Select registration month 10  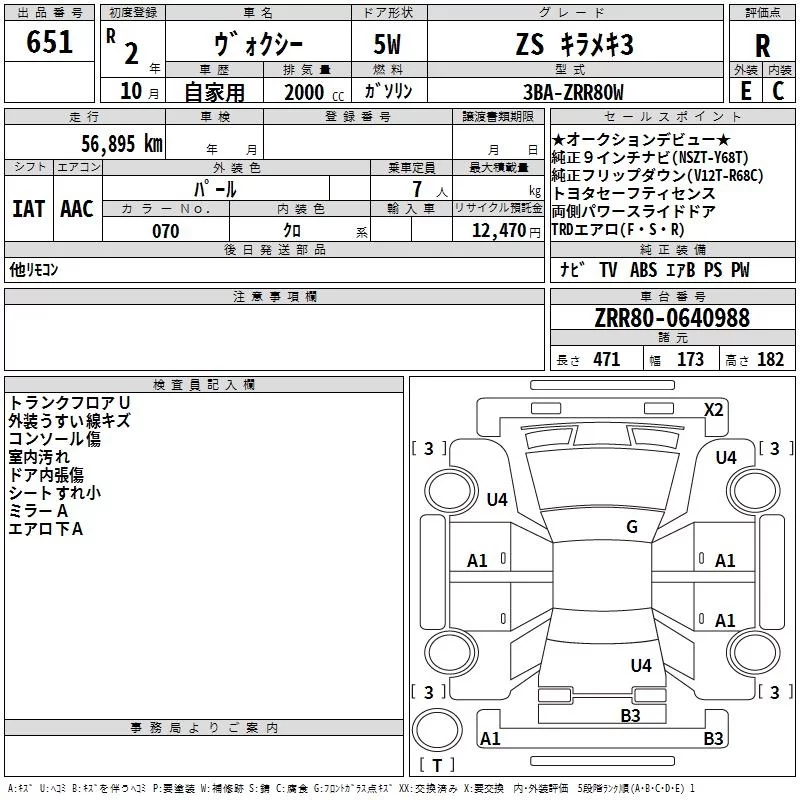coord(131,91)
